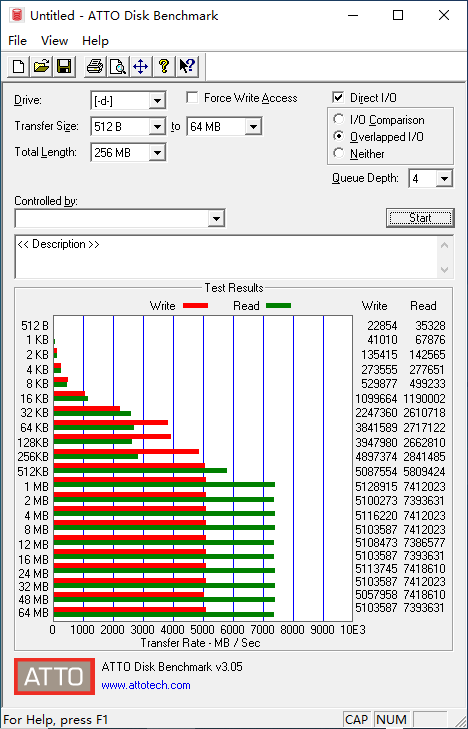Viewport: 468px width, 729px height.
Task: Enable the Force Write Access checkbox
Action: (x=192, y=98)
